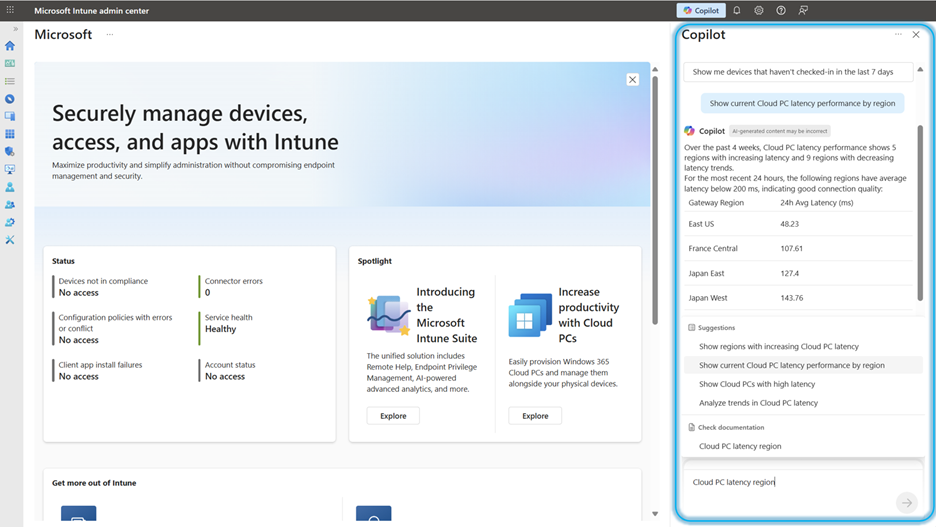
Task: Go to Home in the sidebar
Action: pos(10,46)
